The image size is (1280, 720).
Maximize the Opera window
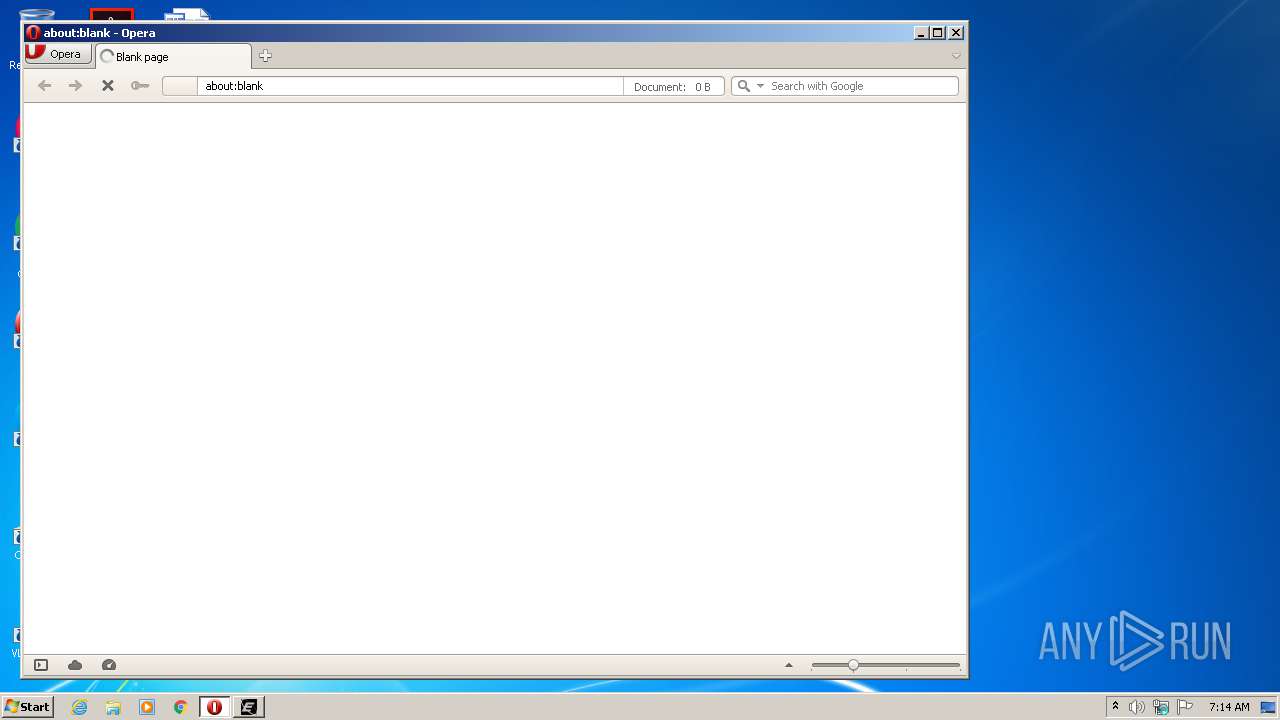(938, 33)
